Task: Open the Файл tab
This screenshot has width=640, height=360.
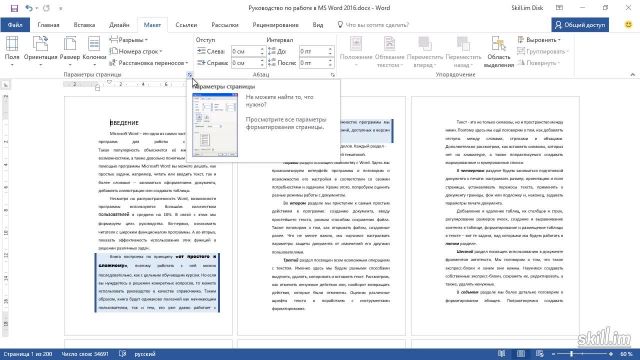Action: (x=15, y=25)
